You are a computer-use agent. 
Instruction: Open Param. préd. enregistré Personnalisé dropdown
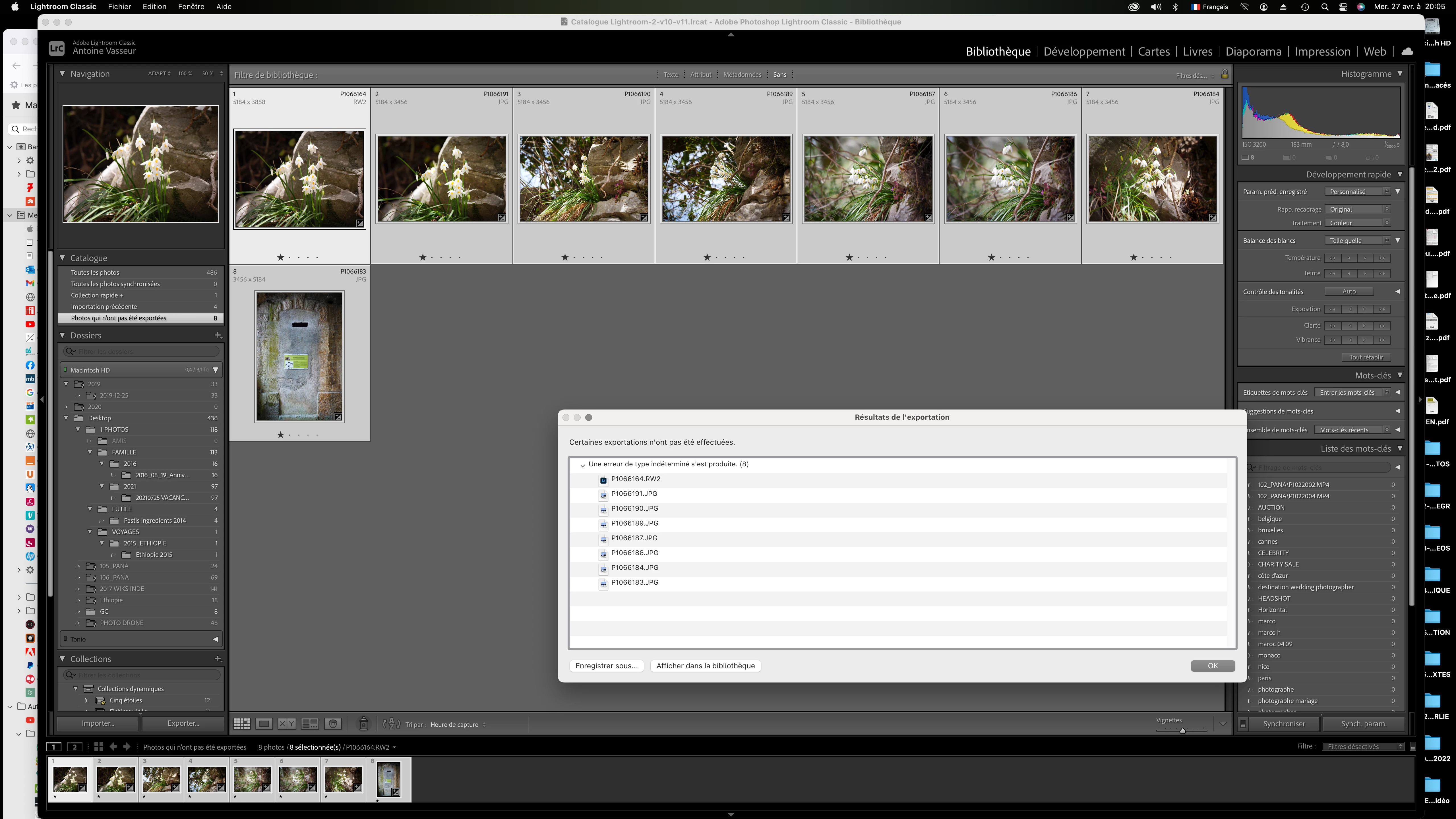[1357, 192]
